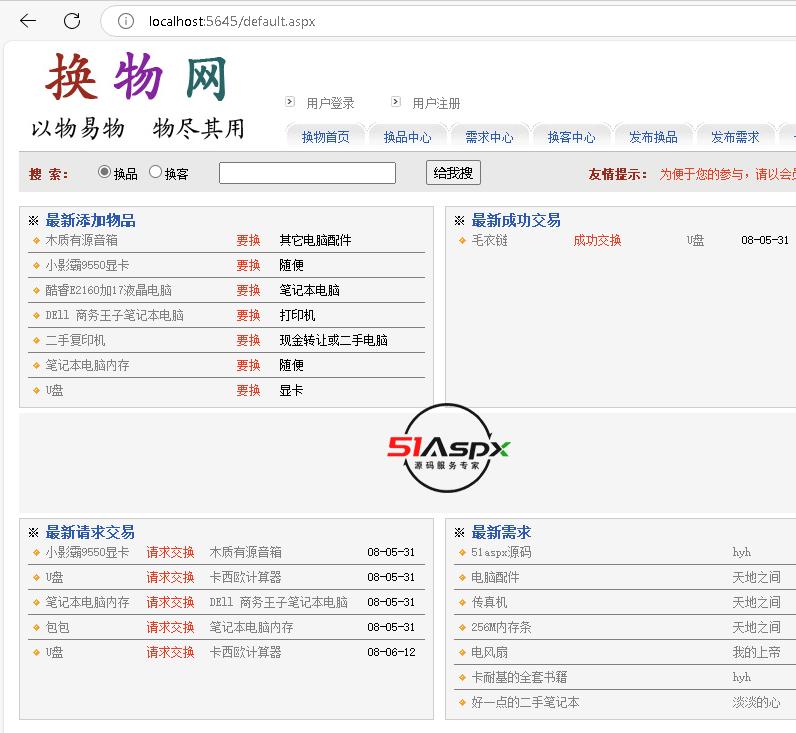Select the 换品 radio button
796x733 pixels.
(x=104, y=172)
